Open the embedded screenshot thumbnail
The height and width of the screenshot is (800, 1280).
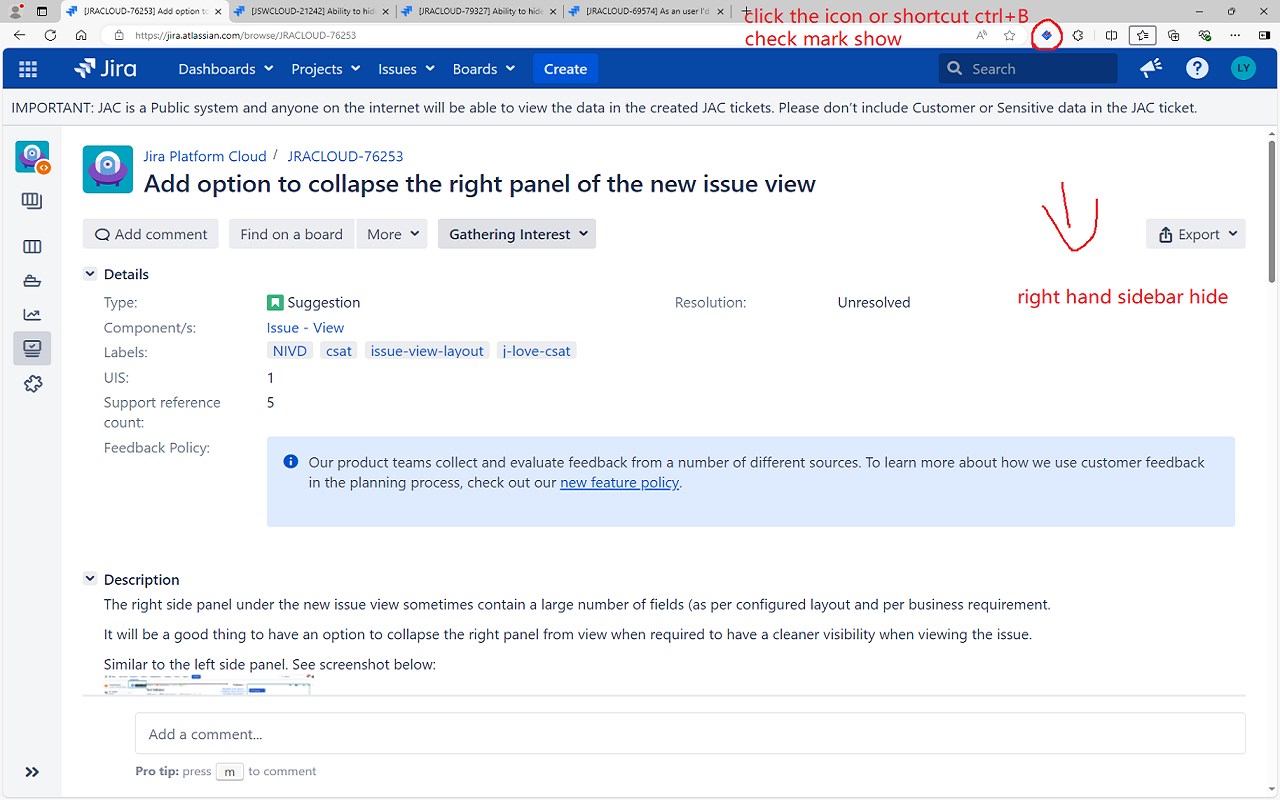coord(208,685)
